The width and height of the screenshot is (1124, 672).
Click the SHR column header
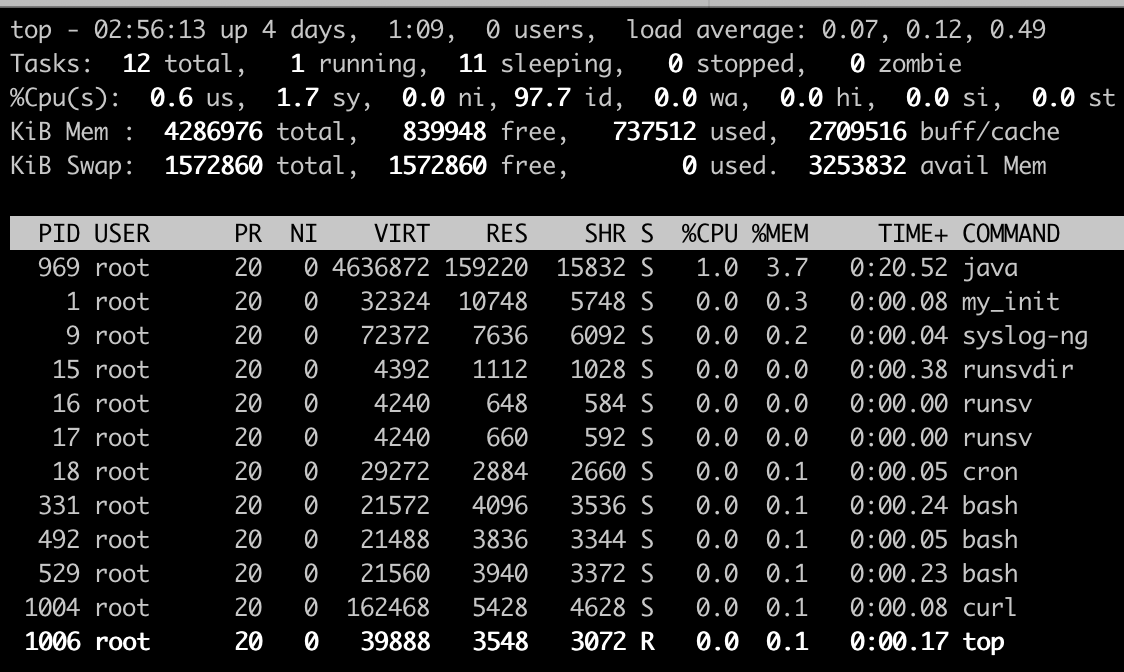(605, 234)
